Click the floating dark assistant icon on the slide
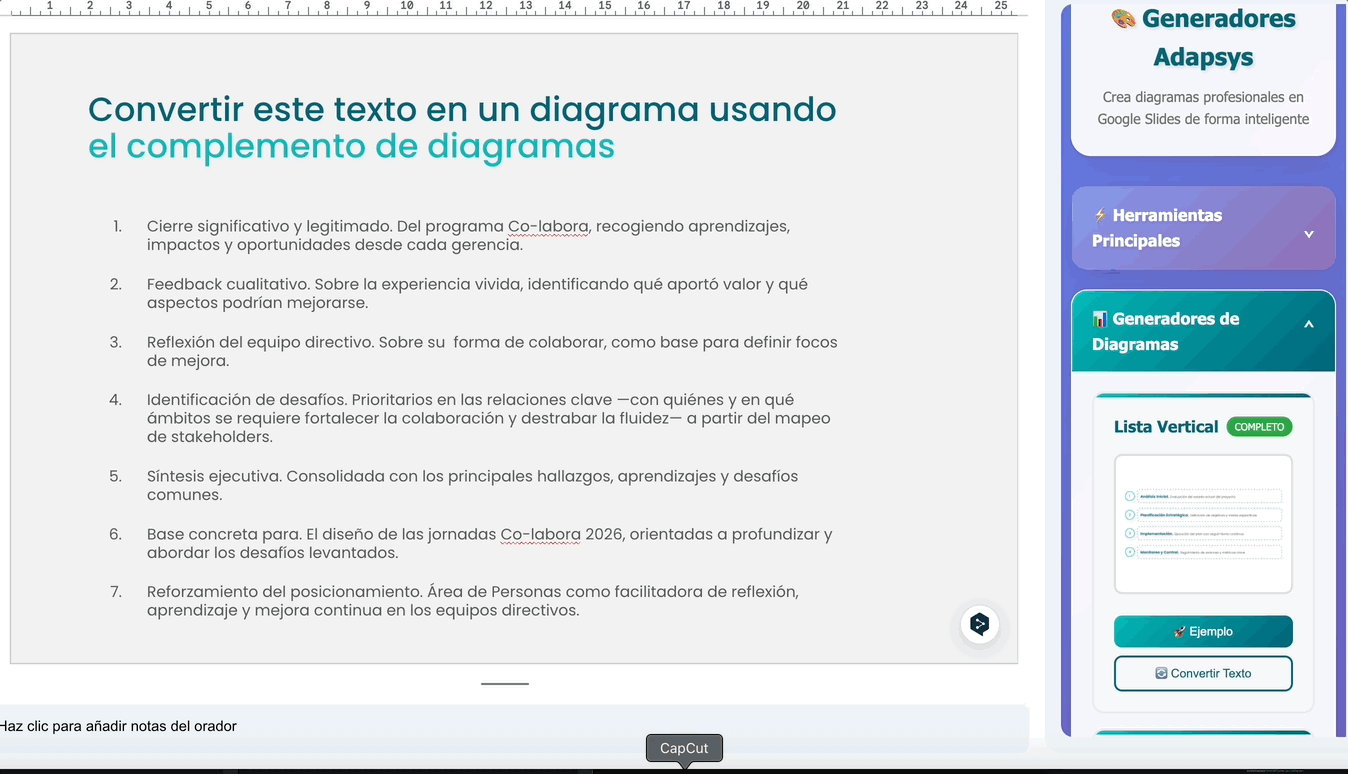This screenshot has width=1348, height=774. [980, 625]
